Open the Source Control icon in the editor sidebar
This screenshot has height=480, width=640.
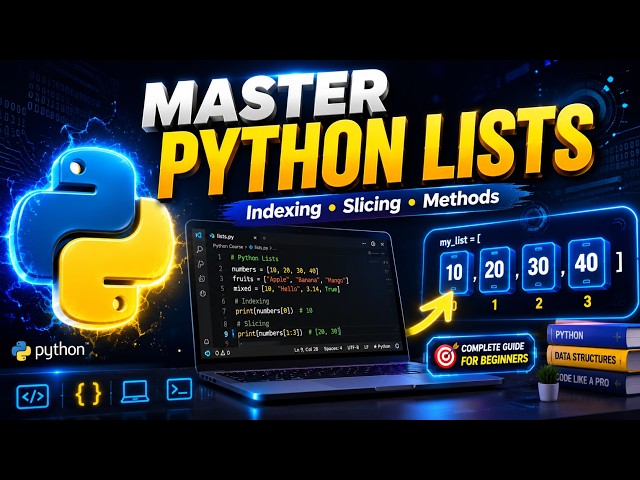(x=200, y=264)
